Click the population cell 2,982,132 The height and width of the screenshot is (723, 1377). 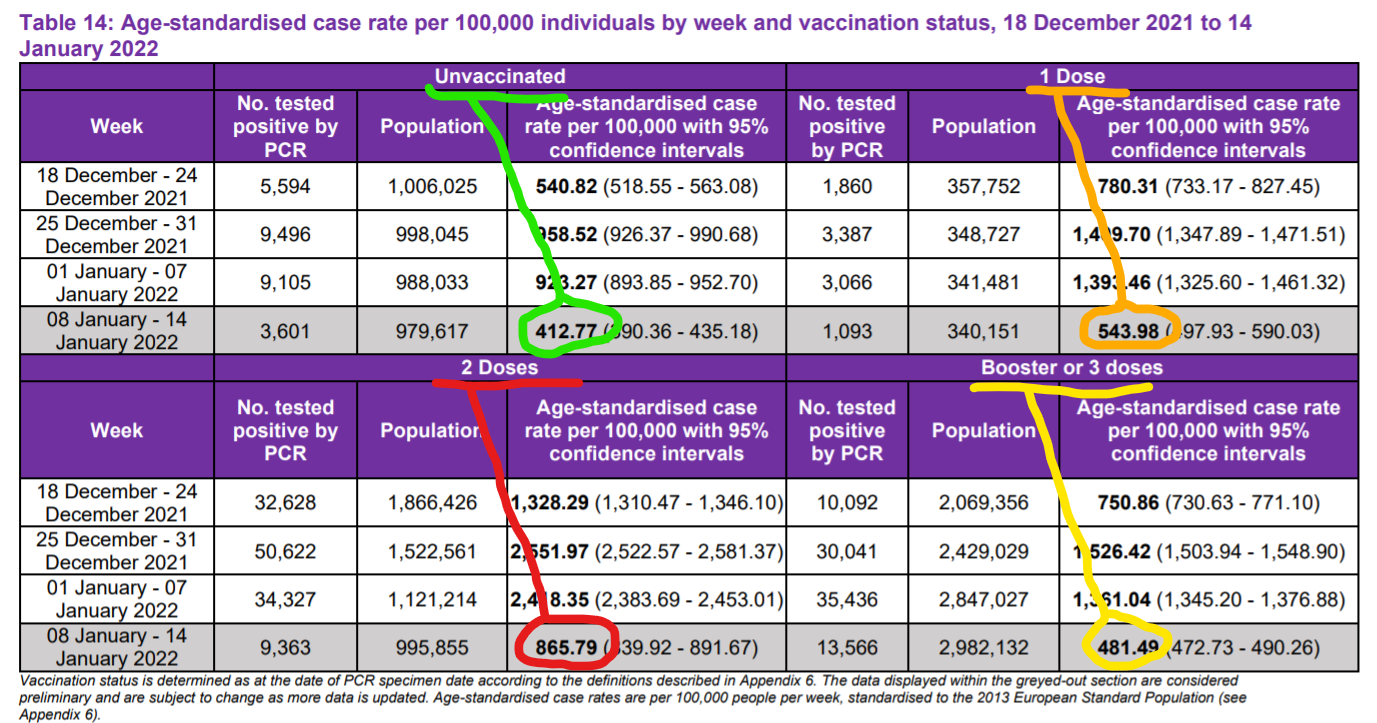point(983,647)
